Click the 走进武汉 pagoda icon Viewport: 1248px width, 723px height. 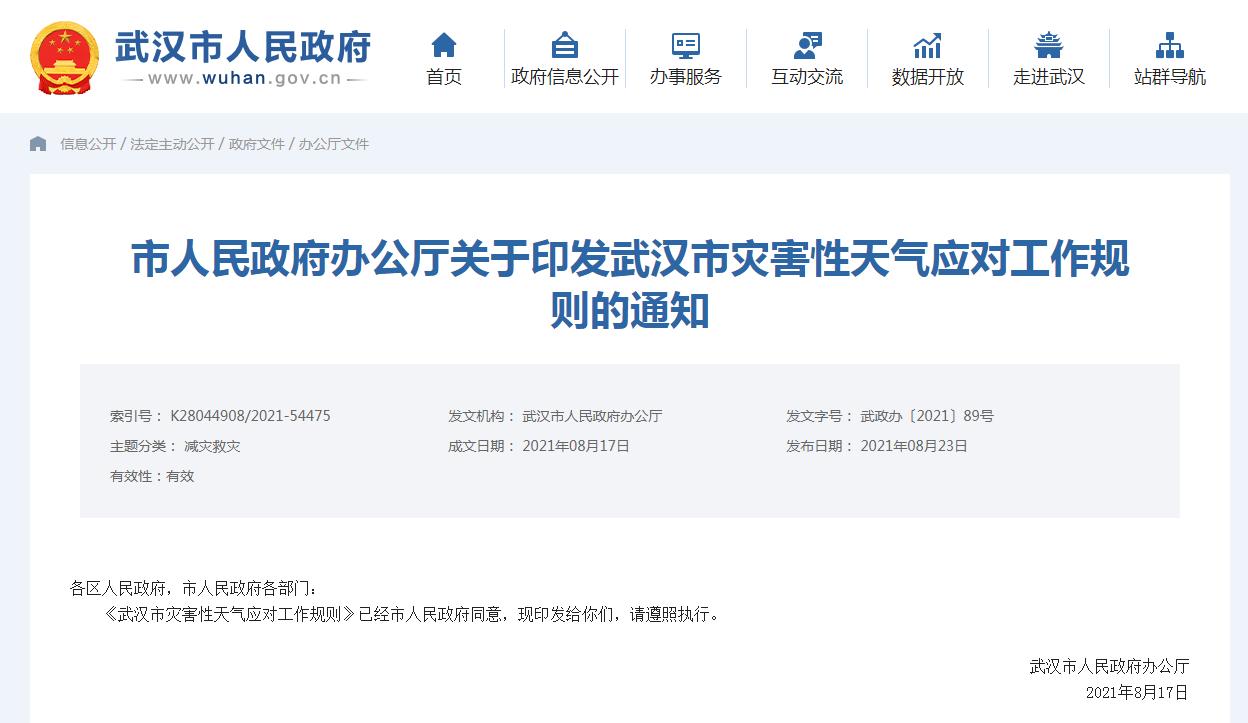coord(1047,44)
